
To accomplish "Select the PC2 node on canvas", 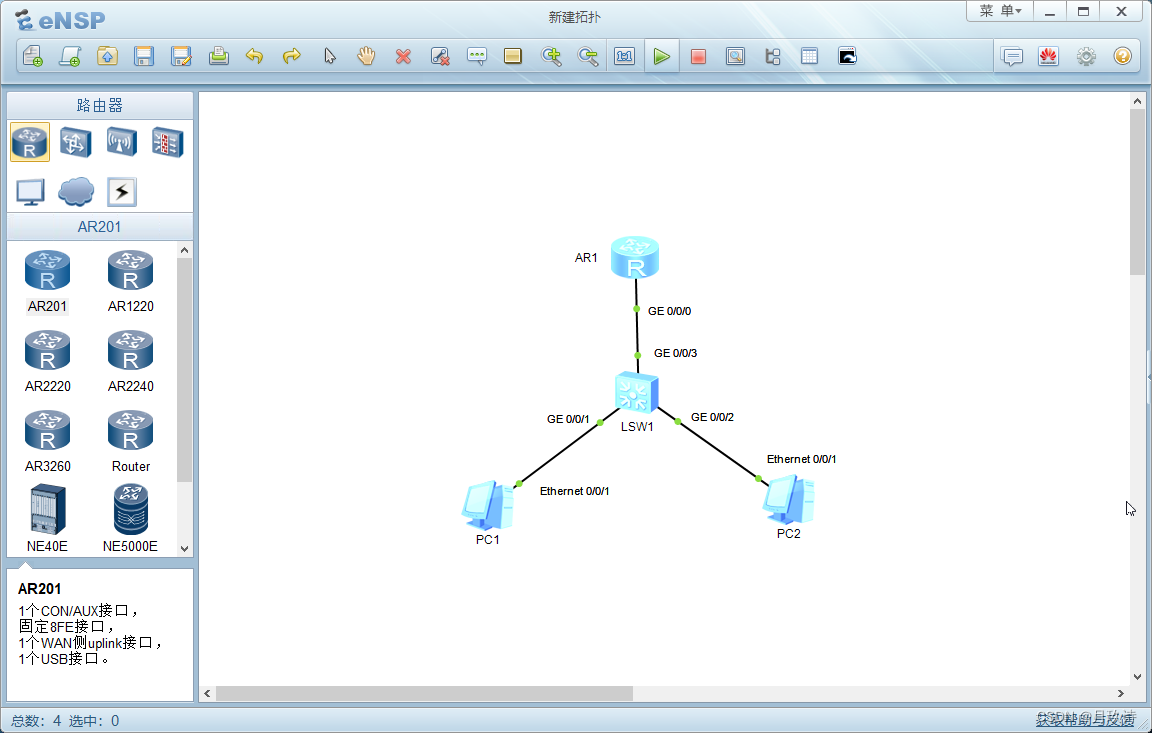I will click(x=788, y=500).
